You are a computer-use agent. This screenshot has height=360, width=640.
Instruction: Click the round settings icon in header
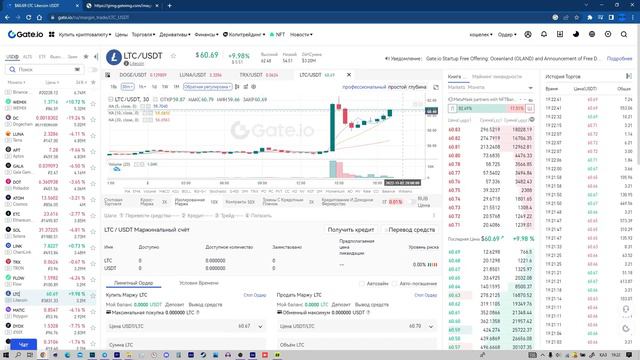click(x=608, y=35)
